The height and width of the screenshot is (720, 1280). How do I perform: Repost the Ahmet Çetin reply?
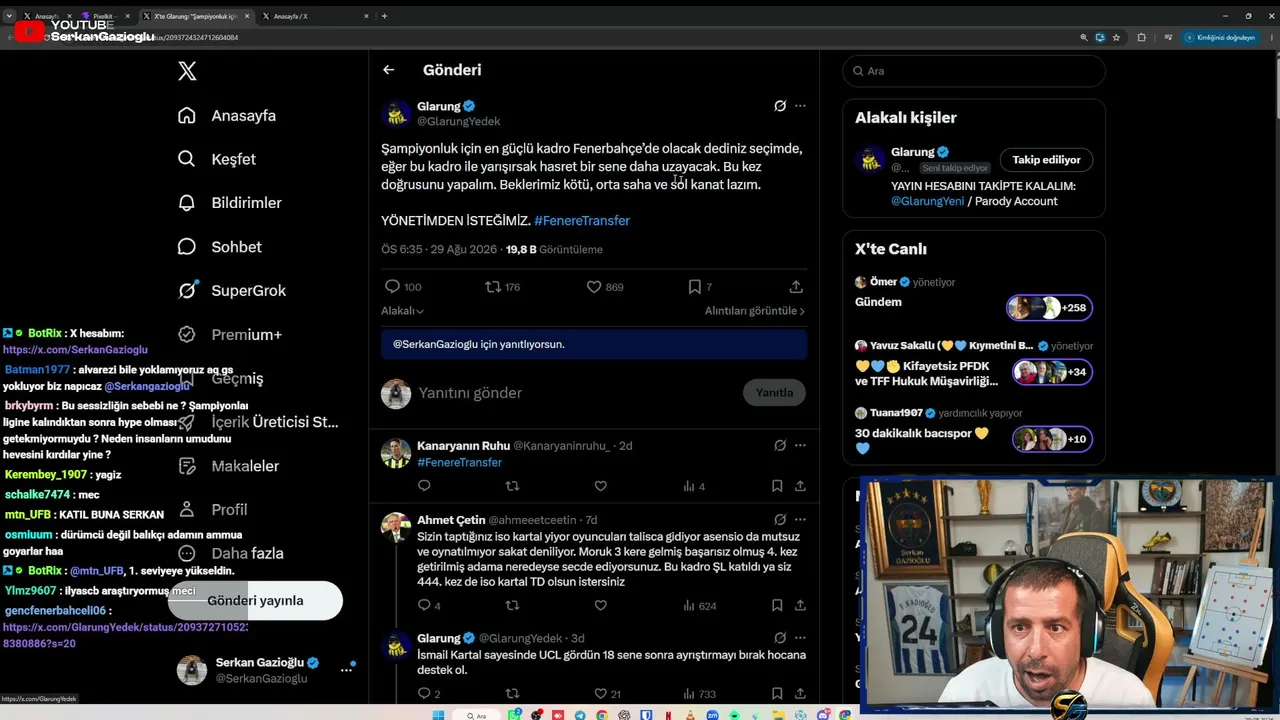[x=512, y=605]
